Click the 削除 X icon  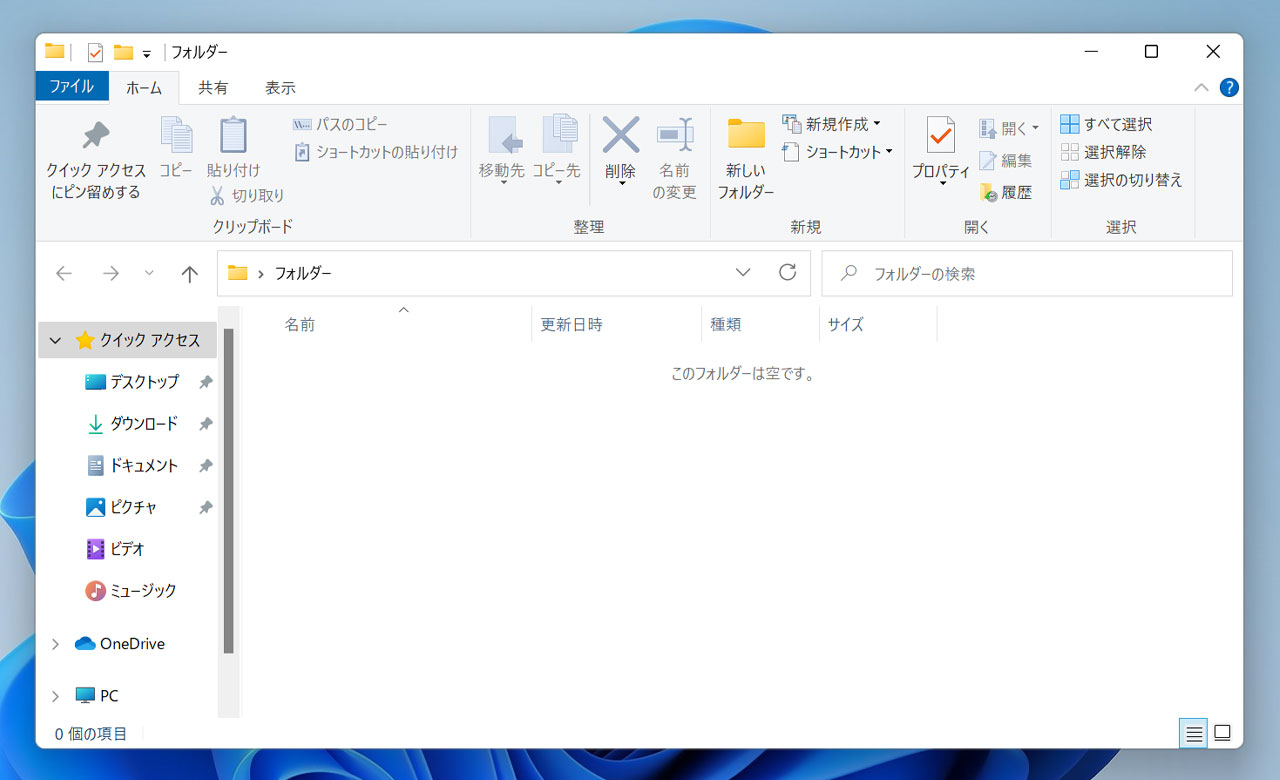pos(621,134)
